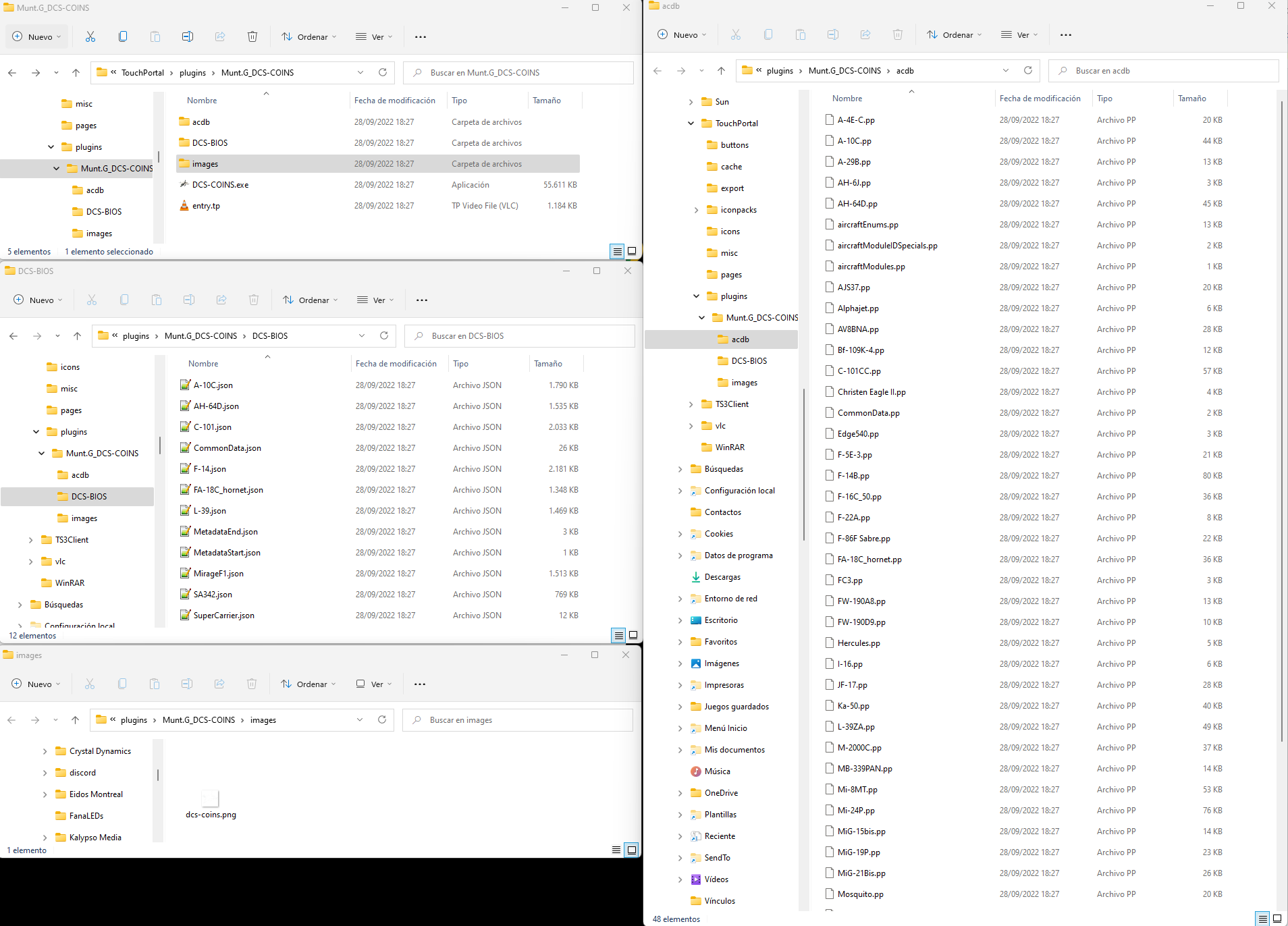
Task: Expand the OneDrive item in acdb tree
Action: coord(680,793)
